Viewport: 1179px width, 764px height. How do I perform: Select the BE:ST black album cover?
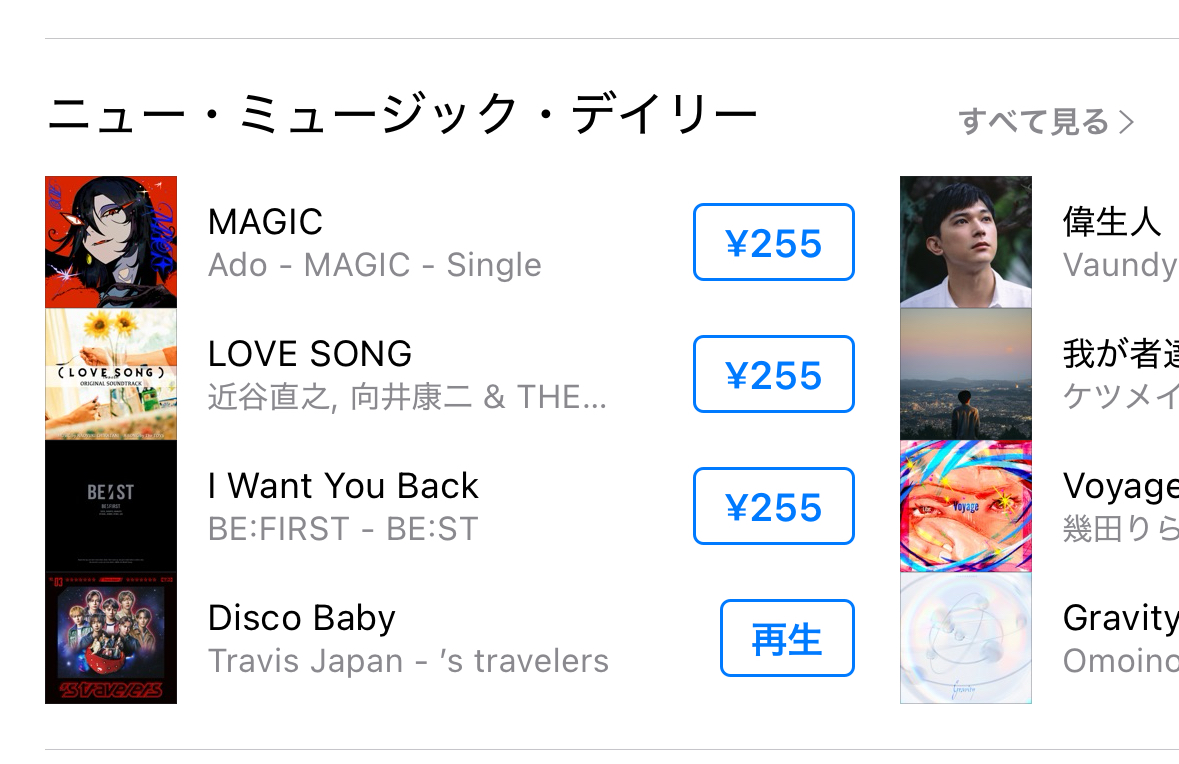click(111, 506)
